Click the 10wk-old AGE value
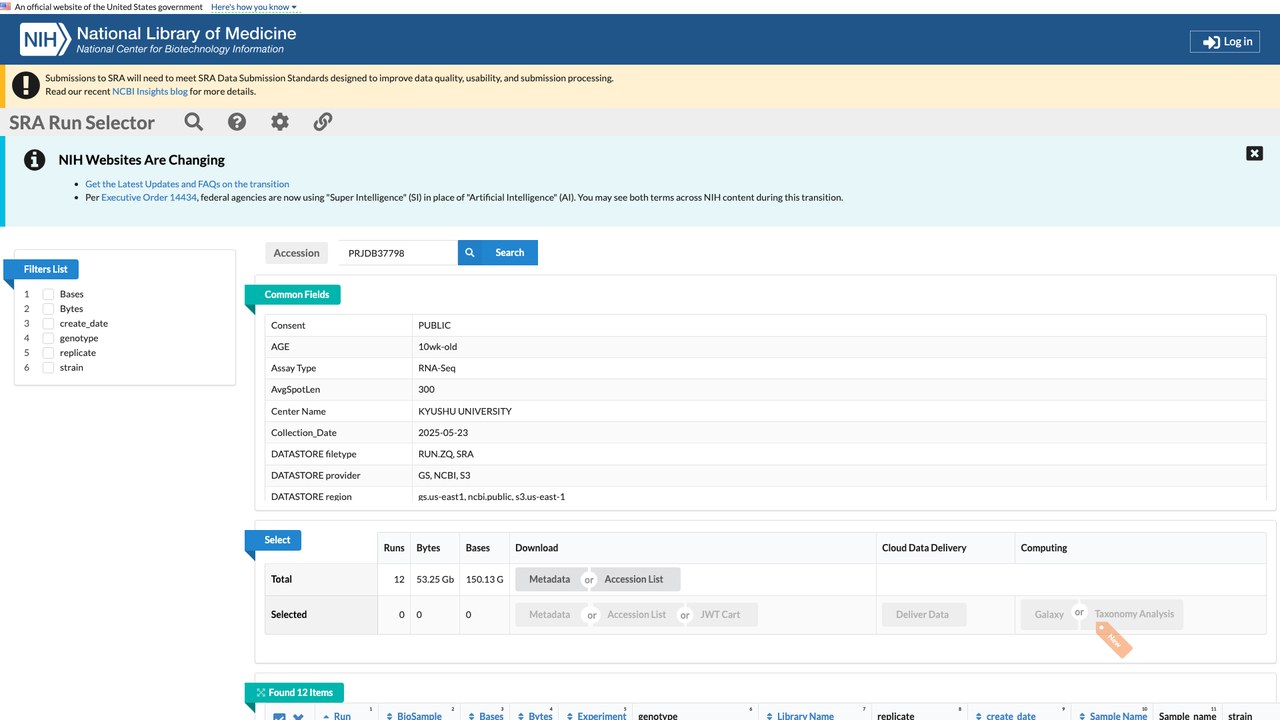Image resolution: width=1280 pixels, height=720 pixels. pos(438,347)
